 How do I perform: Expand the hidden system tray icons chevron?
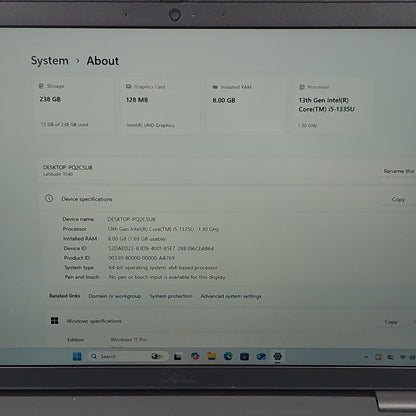366,357
